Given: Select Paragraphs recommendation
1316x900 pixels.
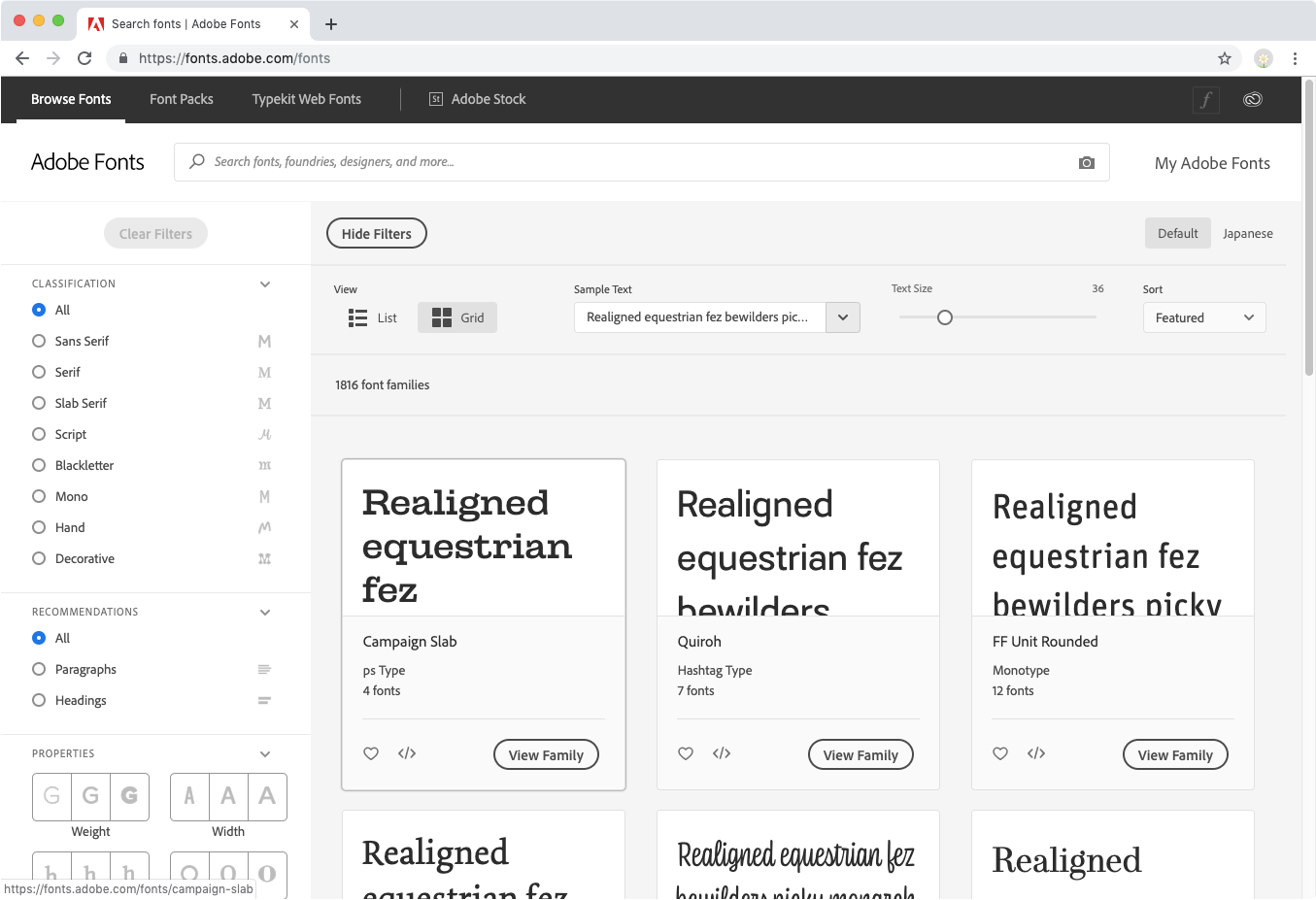Looking at the screenshot, I should (39, 669).
